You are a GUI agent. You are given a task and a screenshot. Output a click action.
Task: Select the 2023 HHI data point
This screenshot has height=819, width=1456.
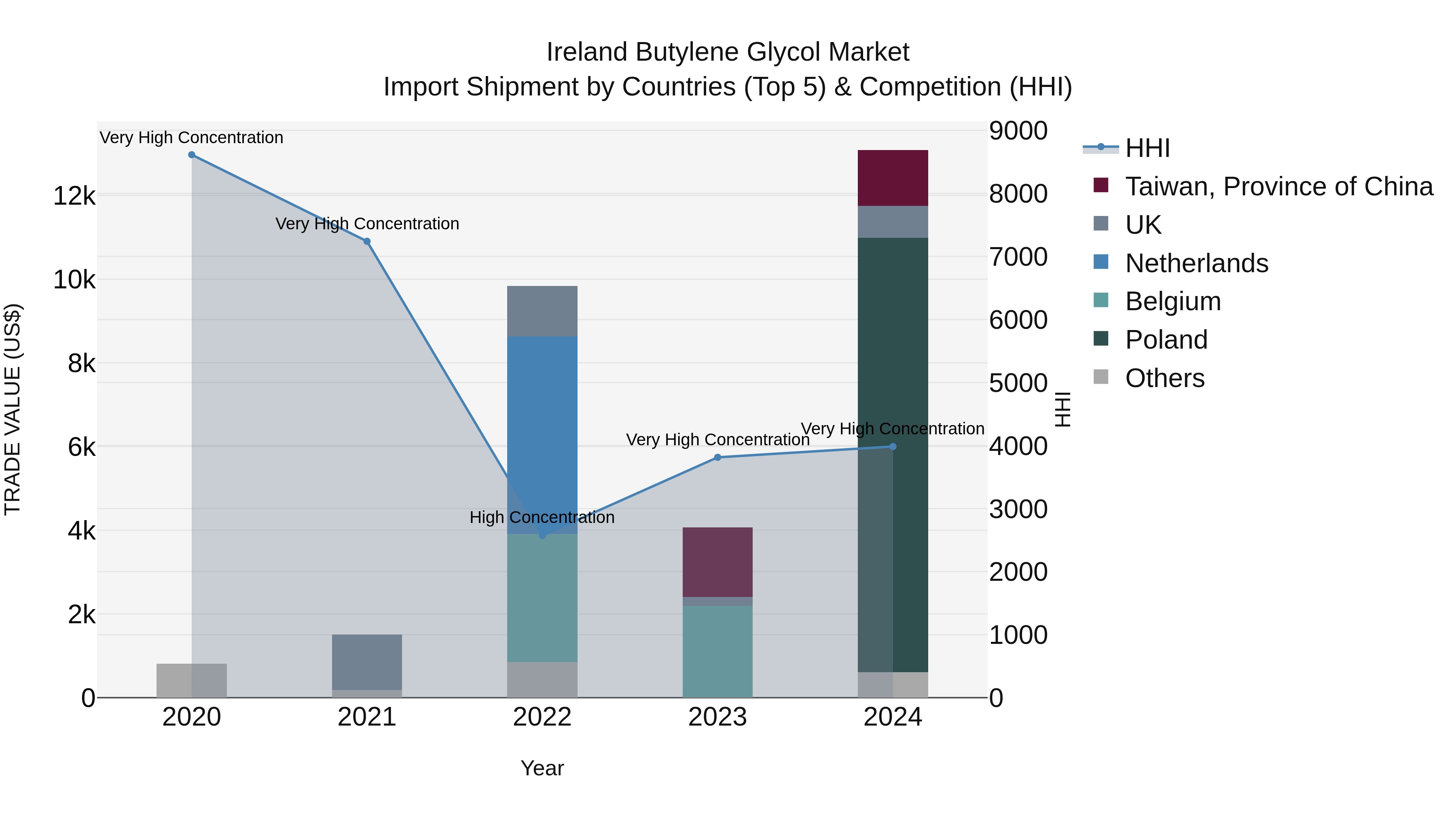click(x=718, y=457)
